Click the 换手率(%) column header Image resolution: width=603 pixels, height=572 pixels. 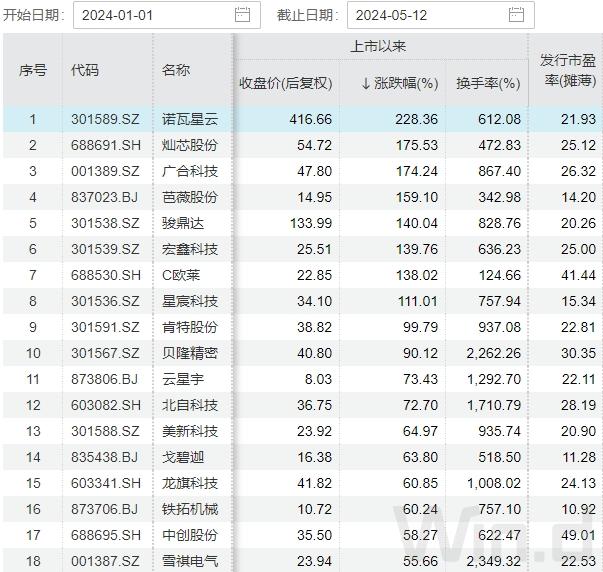click(x=488, y=83)
